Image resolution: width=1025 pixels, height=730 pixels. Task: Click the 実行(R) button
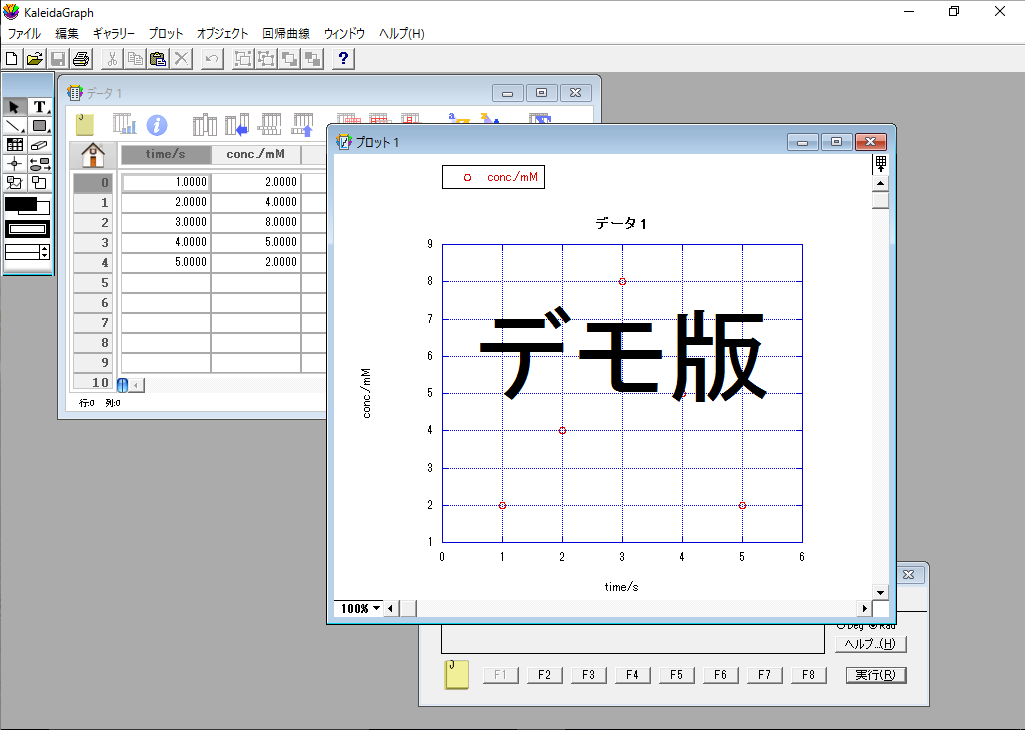876,675
